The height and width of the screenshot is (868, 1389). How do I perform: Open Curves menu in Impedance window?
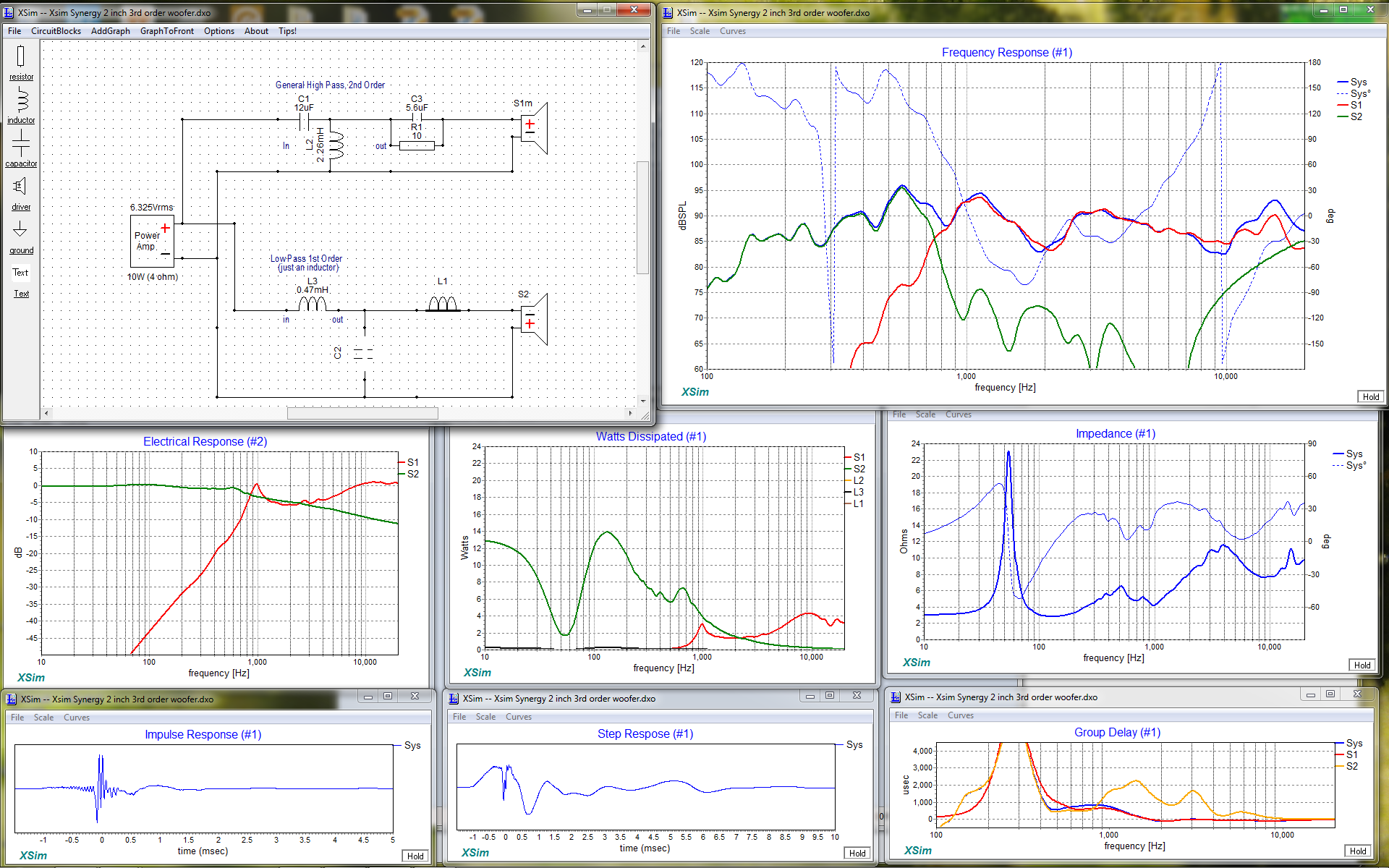point(959,414)
